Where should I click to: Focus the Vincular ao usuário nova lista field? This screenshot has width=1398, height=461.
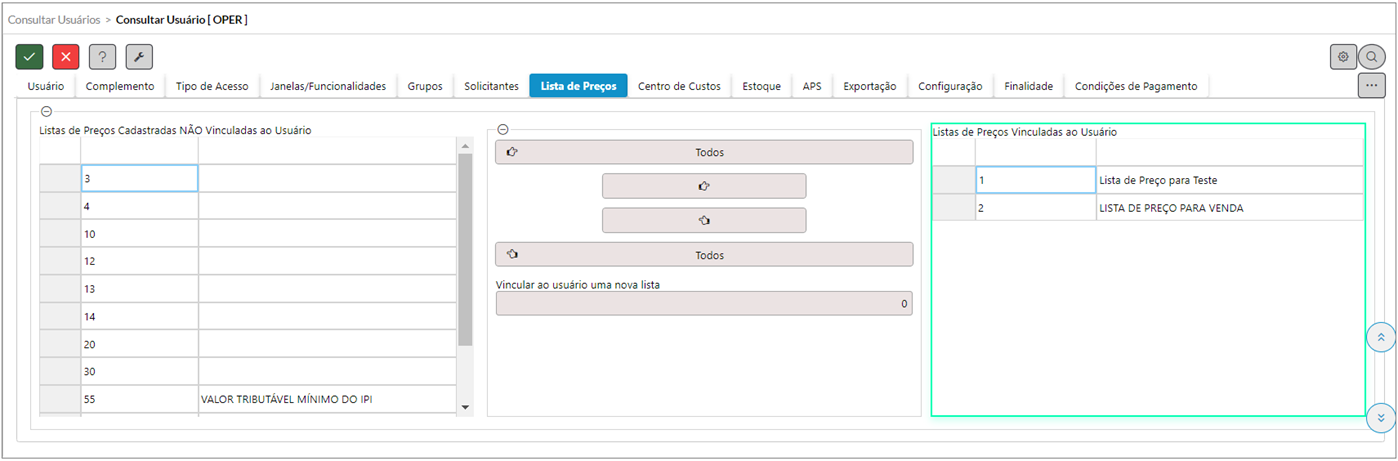704,303
